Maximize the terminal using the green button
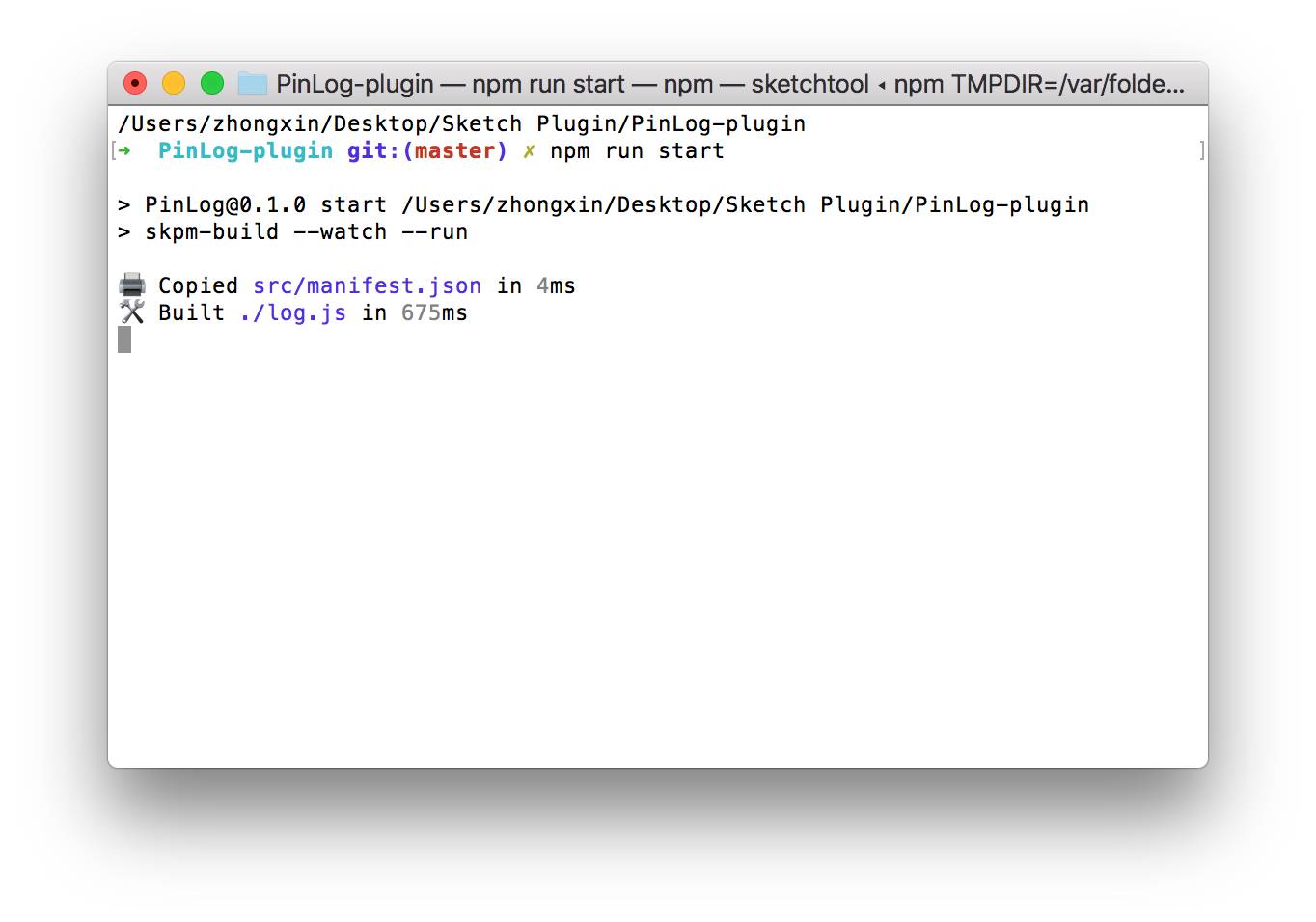Screen dimensions: 1316x922 212,84
